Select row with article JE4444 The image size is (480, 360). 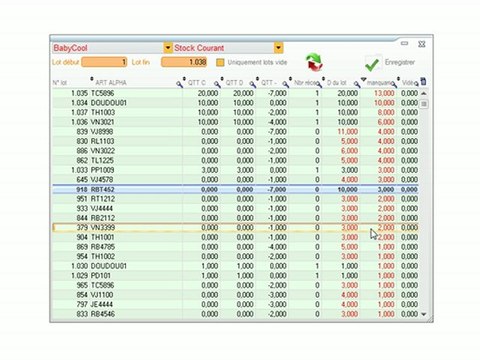coord(235,305)
